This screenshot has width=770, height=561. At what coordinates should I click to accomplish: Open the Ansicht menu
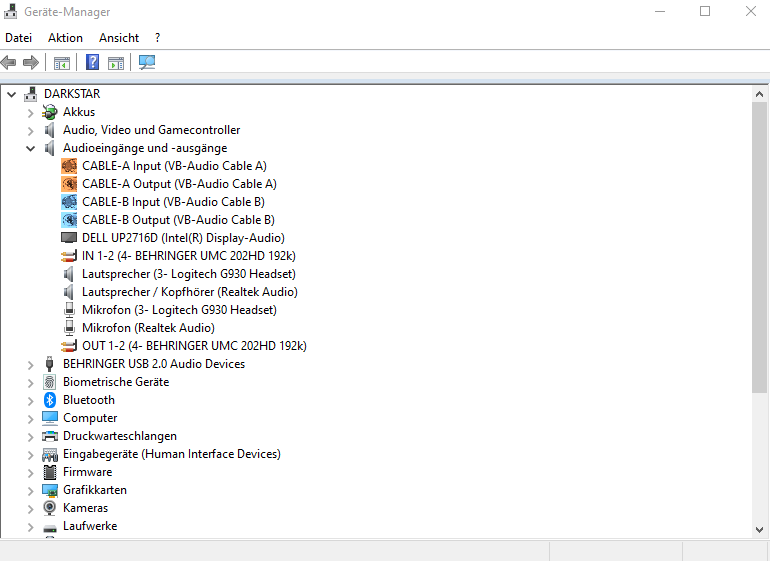[119, 38]
